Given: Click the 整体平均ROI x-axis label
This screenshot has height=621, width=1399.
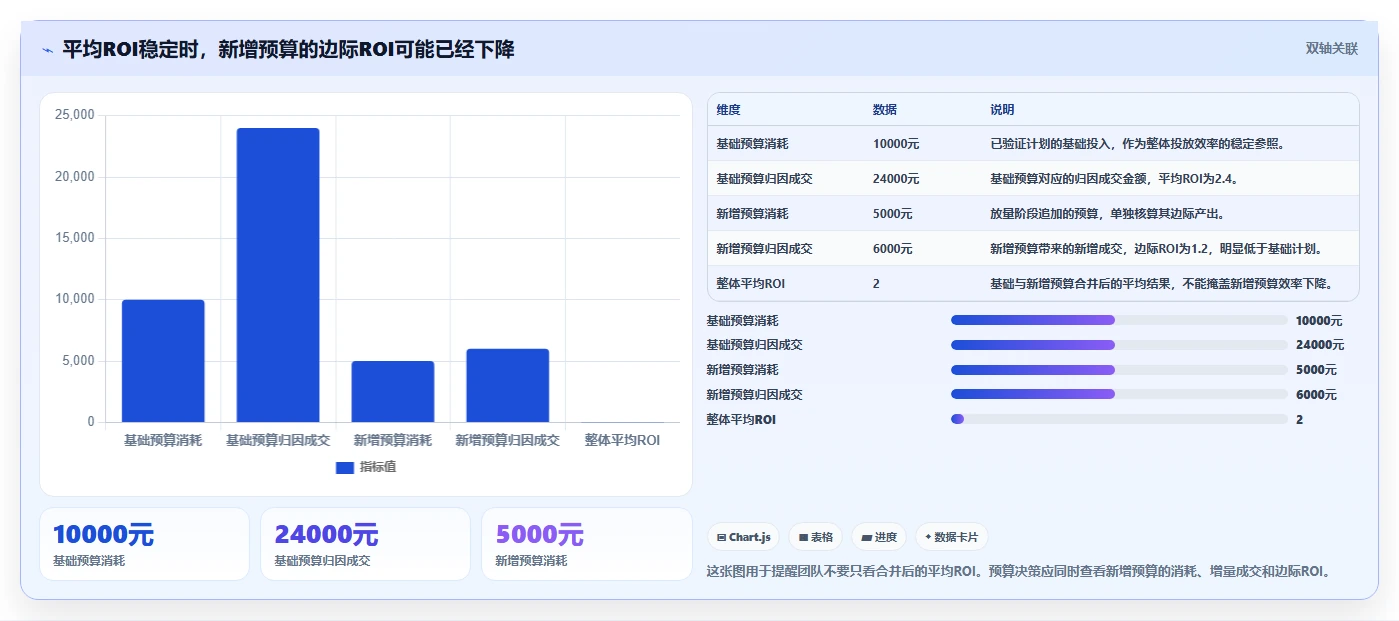Looking at the screenshot, I should [x=622, y=440].
